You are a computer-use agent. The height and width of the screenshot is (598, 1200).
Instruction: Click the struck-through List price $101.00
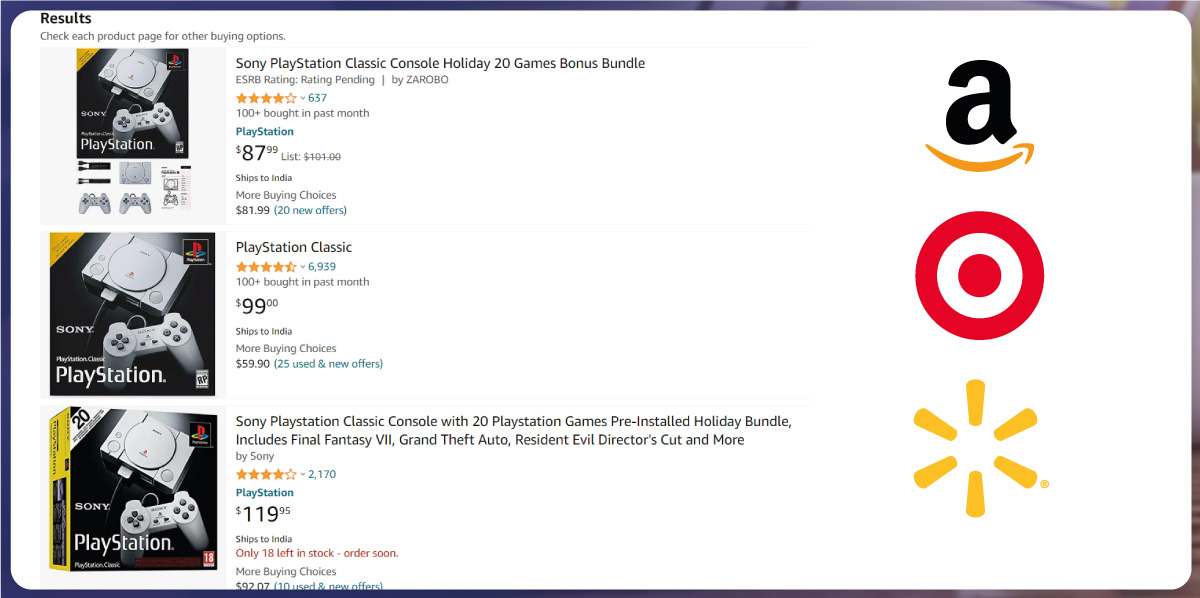tap(322, 156)
